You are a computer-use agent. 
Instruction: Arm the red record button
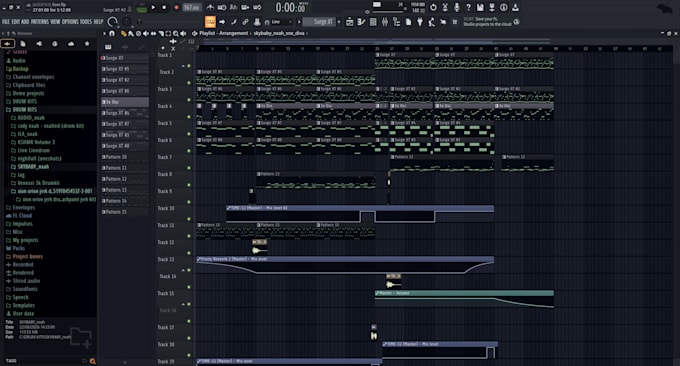tap(176, 7)
